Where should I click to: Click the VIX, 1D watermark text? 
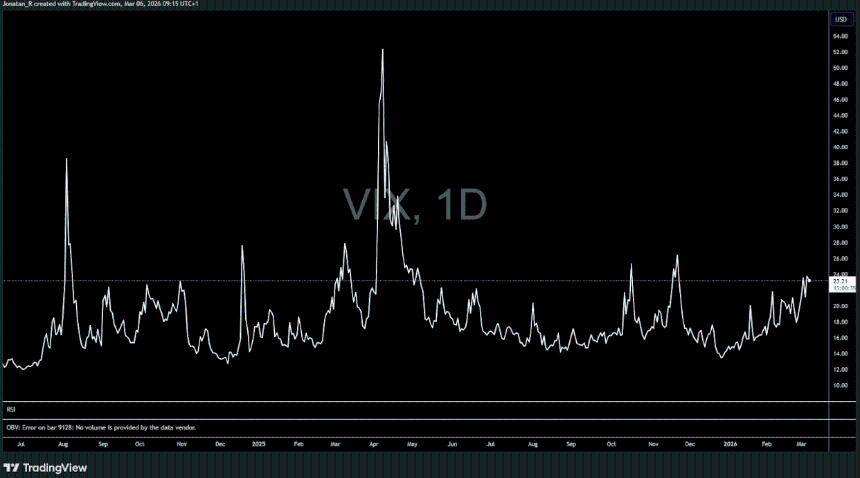(415, 204)
